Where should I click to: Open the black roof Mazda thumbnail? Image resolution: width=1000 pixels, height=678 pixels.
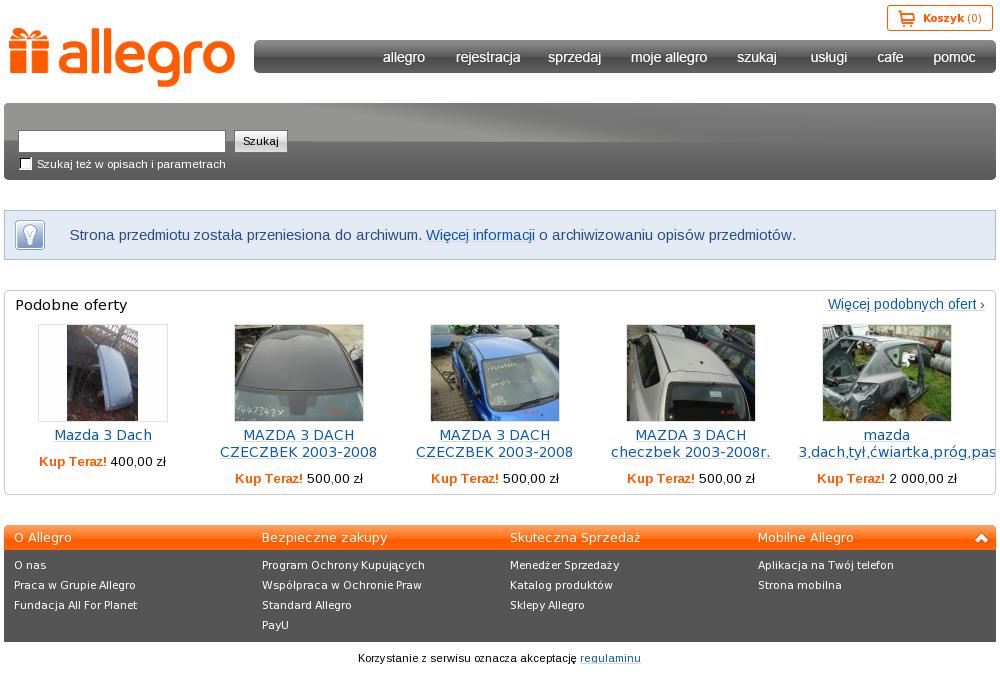coord(299,372)
